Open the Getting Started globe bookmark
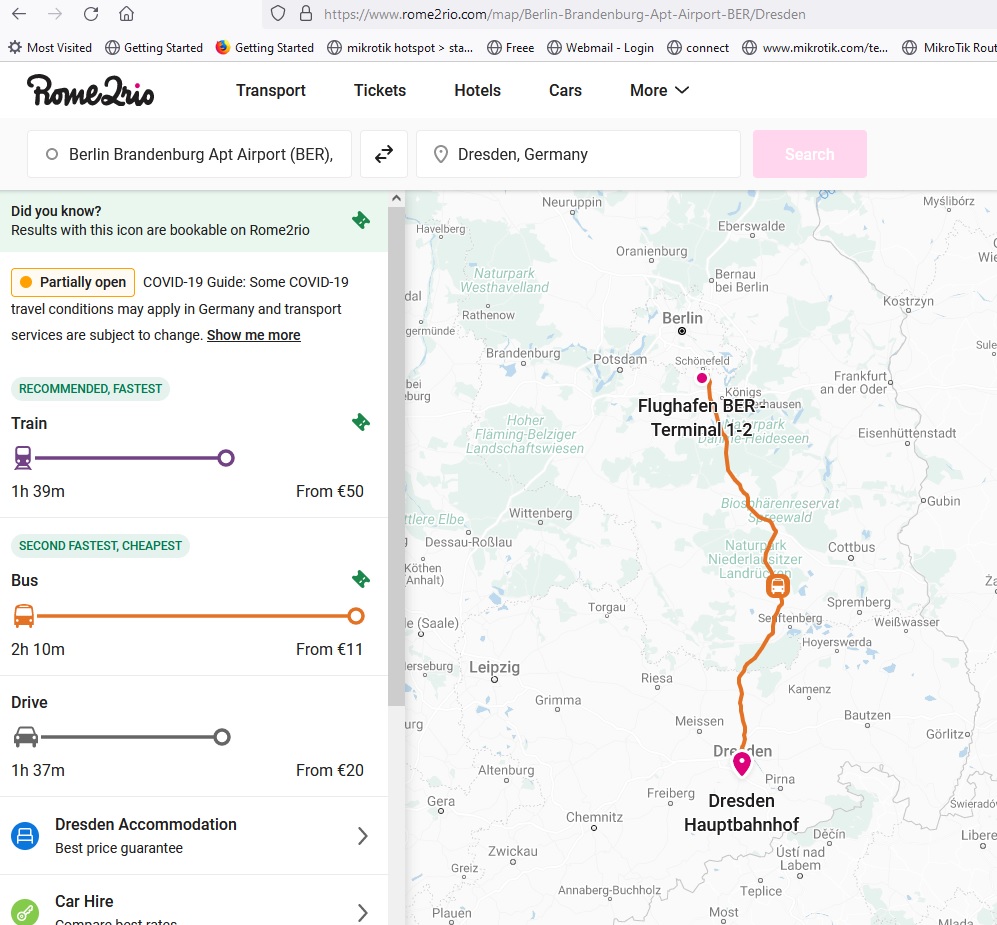The image size is (997, 925). pyautogui.click(x=154, y=48)
